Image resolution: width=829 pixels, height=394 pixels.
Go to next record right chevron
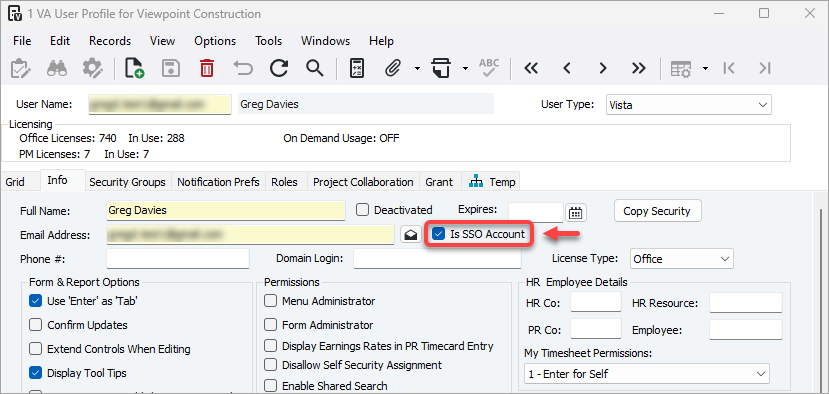pyautogui.click(x=603, y=68)
